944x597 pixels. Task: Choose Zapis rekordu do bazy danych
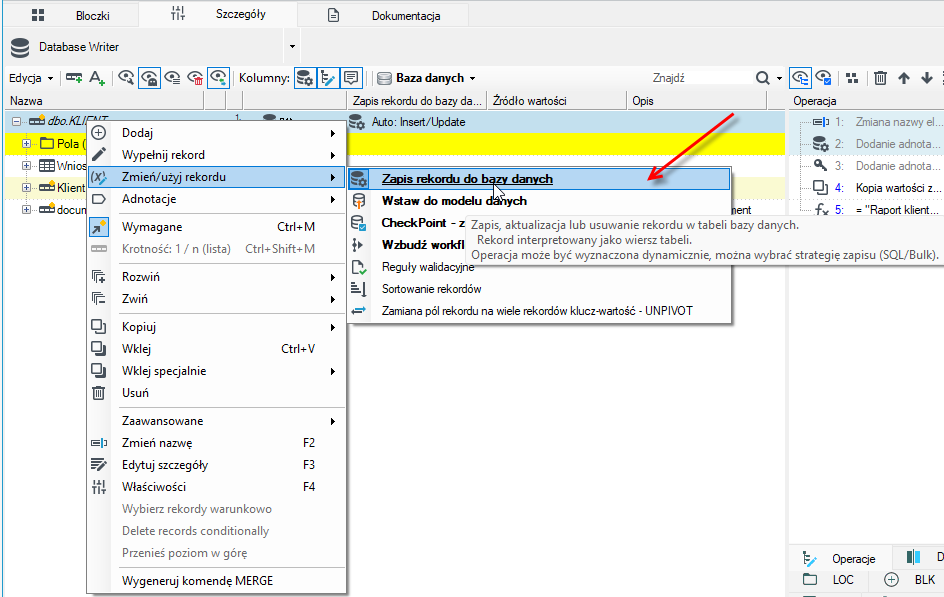point(539,179)
